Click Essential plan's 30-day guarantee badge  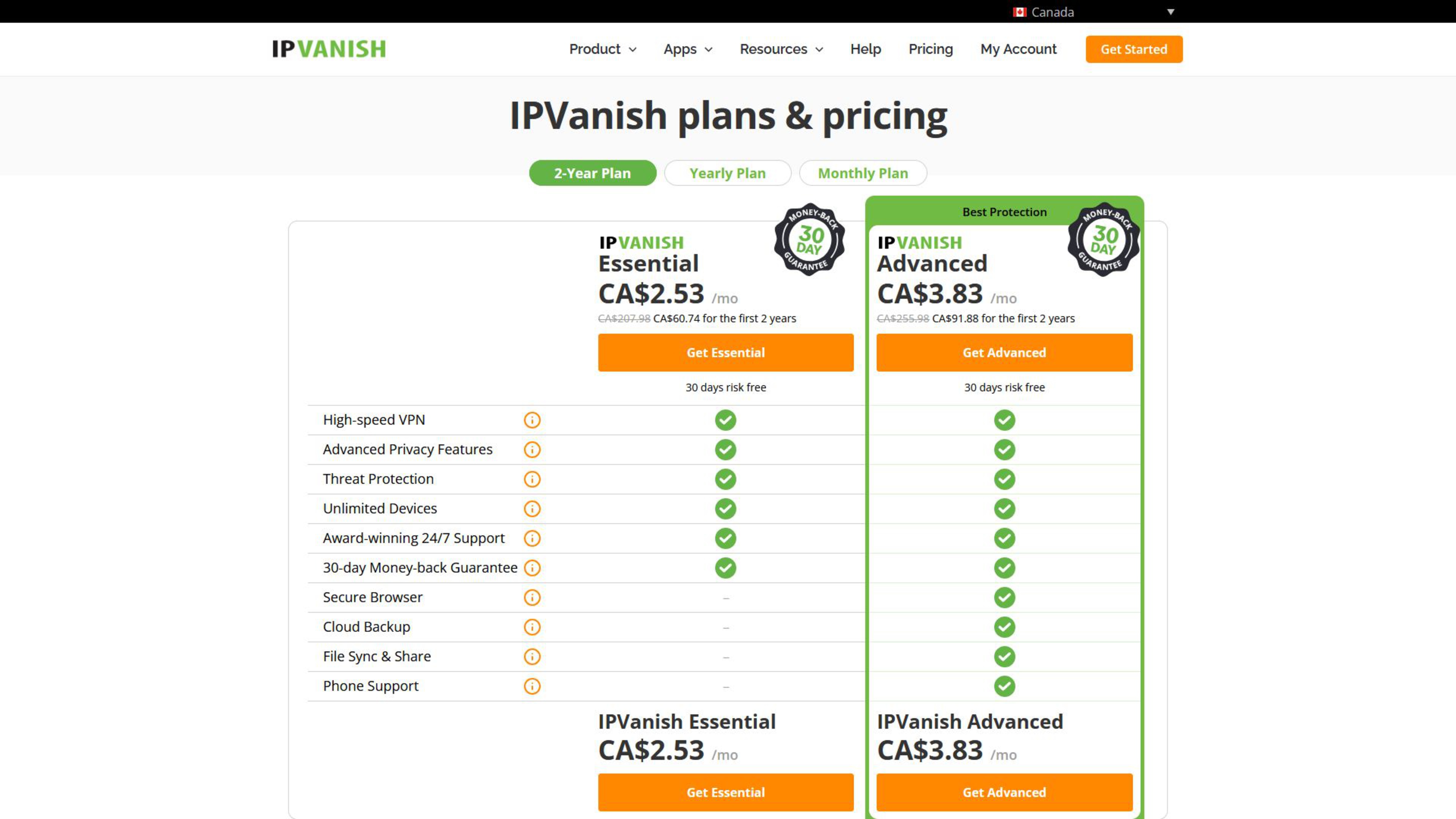pyautogui.click(x=810, y=240)
